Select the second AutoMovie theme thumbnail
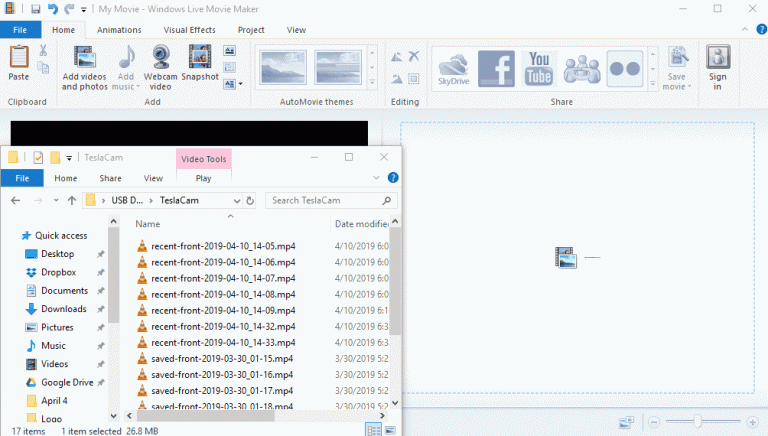 (x=338, y=67)
